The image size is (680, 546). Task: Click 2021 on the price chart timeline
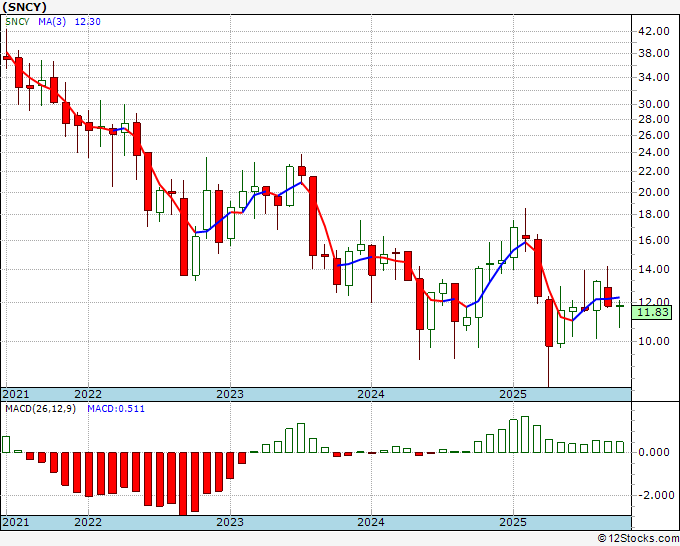click(x=16, y=394)
